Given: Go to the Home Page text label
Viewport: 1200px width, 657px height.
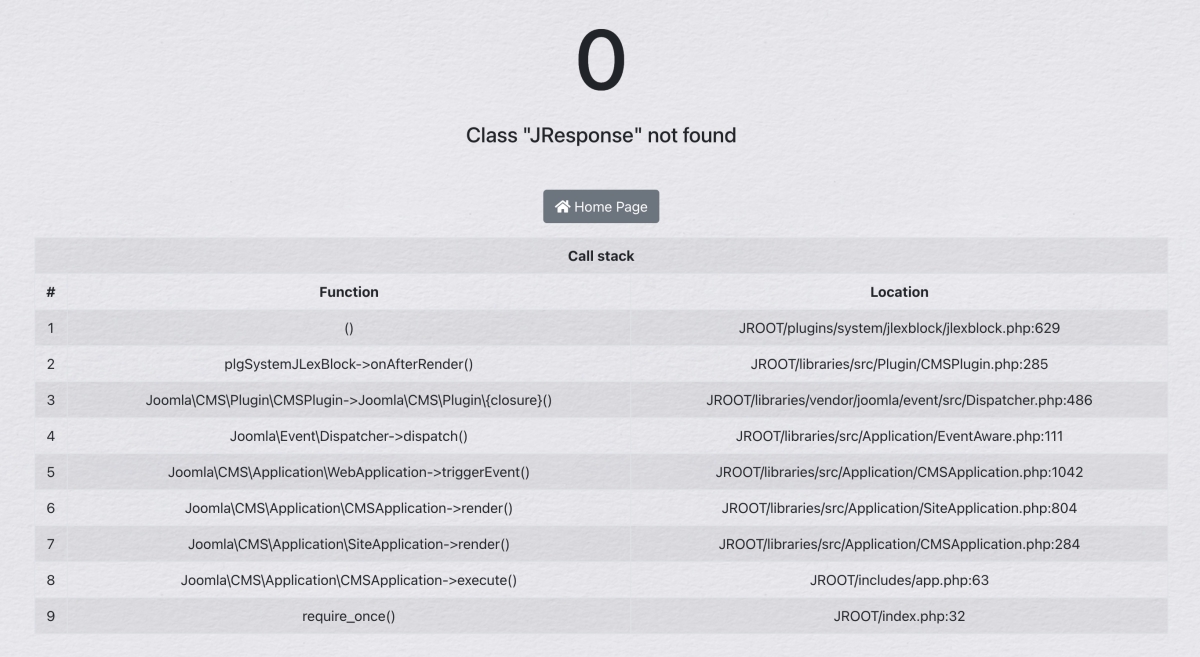Looking at the screenshot, I should (611, 207).
